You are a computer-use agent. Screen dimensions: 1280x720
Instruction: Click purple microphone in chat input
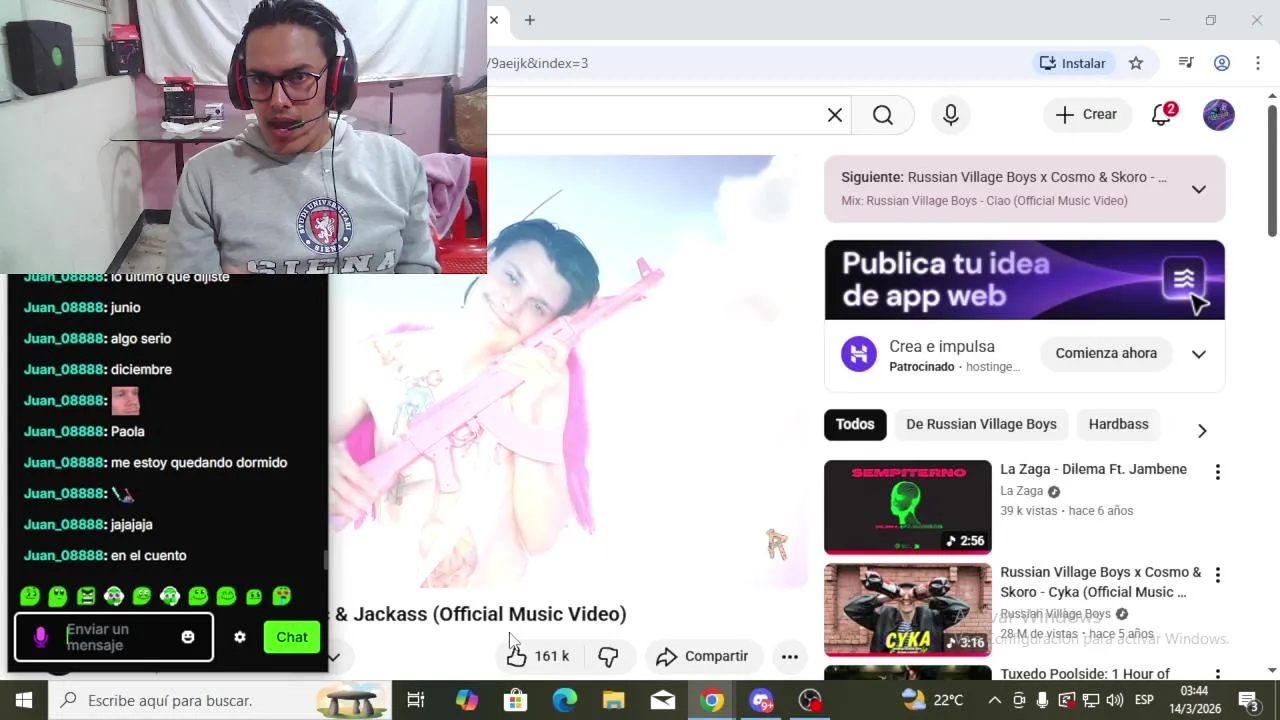pos(41,637)
